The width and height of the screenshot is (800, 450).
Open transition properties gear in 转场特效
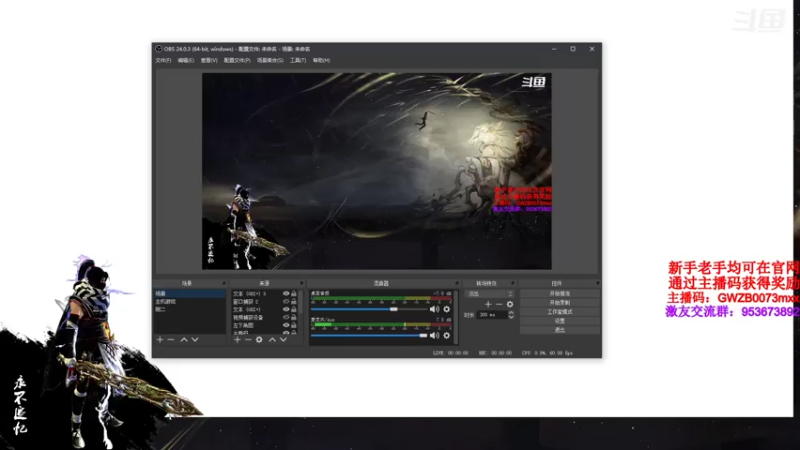[x=510, y=305]
